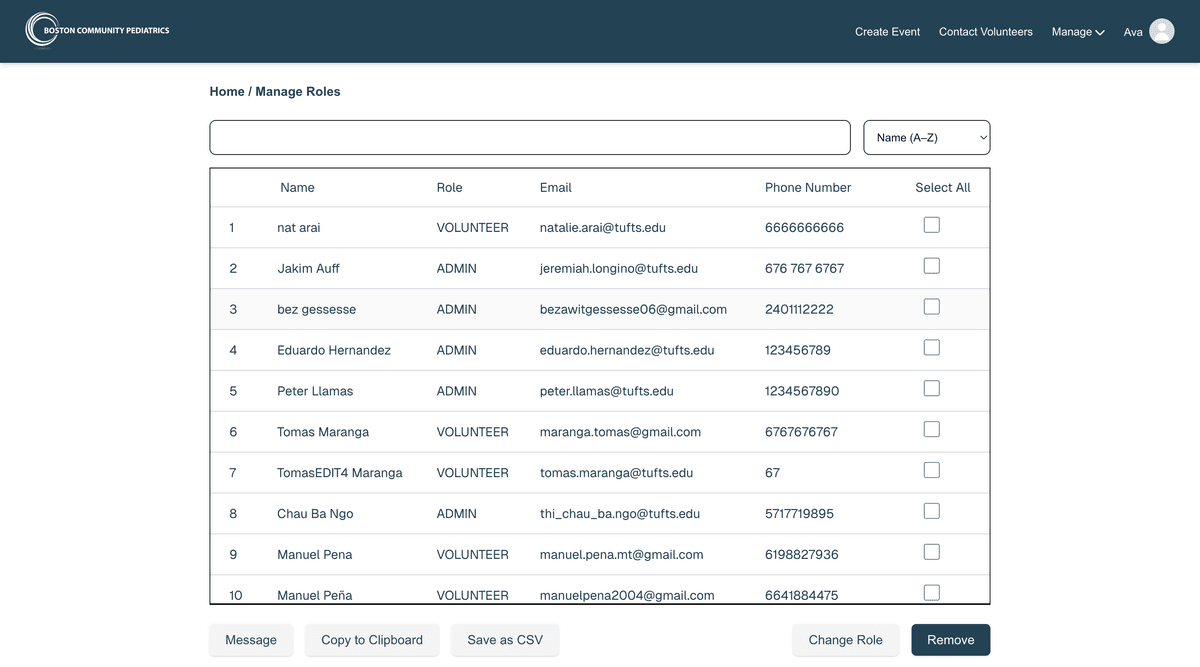
Task: Focus the search input field
Action: pos(529,138)
